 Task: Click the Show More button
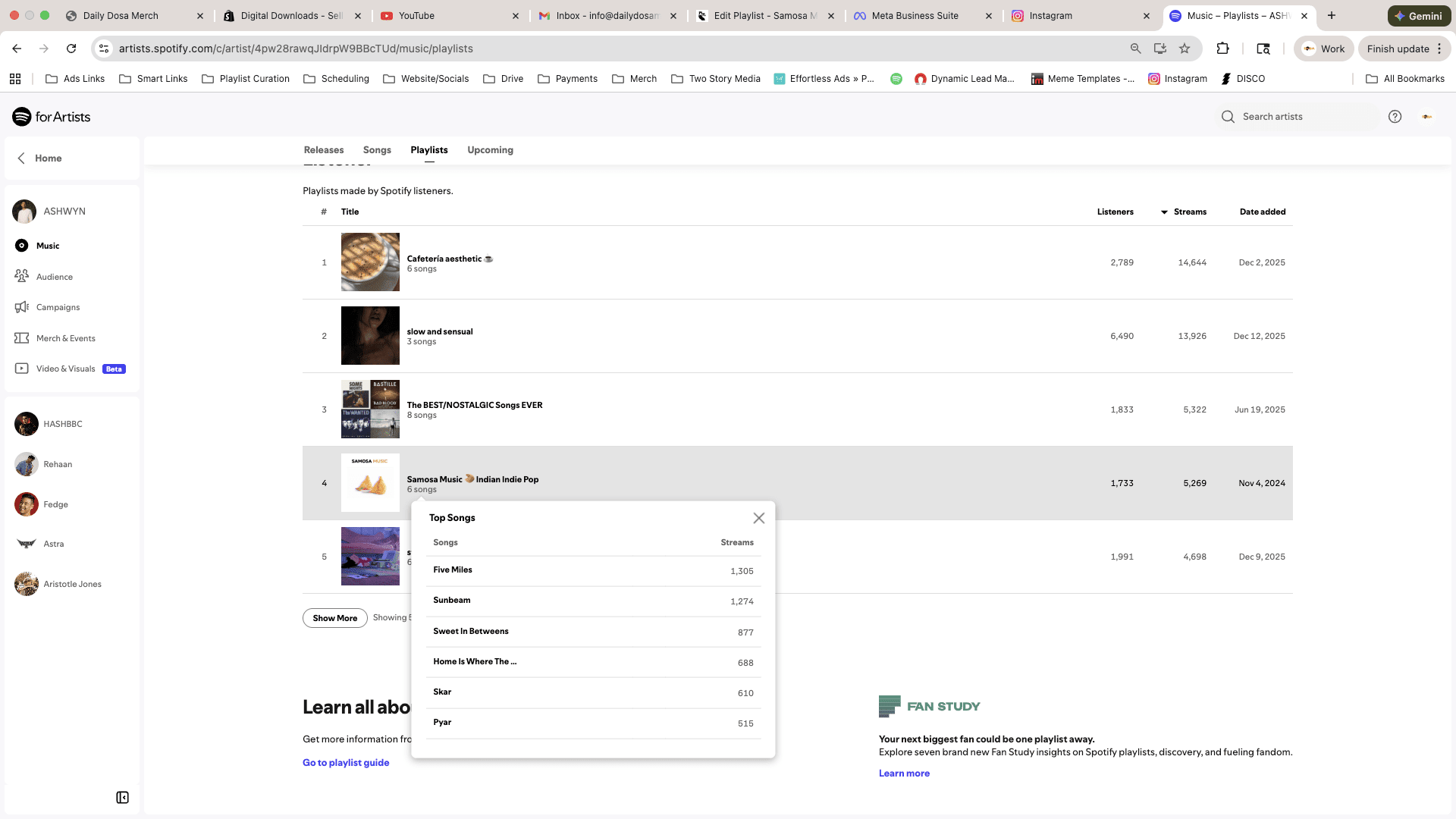[334, 618]
